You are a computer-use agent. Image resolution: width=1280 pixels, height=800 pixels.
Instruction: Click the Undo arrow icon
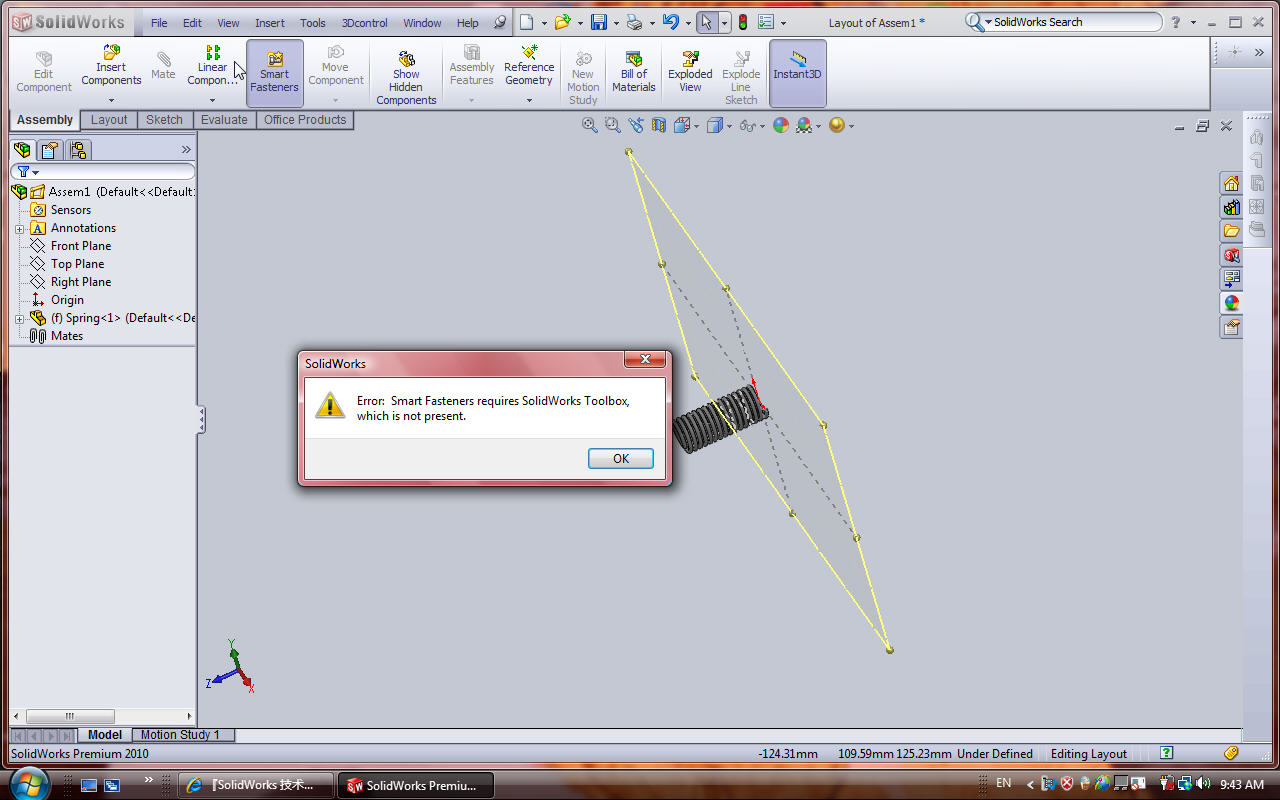click(671, 22)
